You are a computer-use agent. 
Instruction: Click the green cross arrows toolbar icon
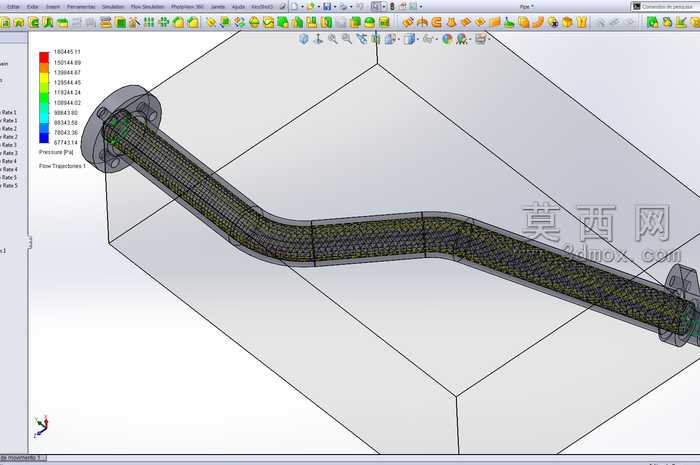(x=163, y=22)
